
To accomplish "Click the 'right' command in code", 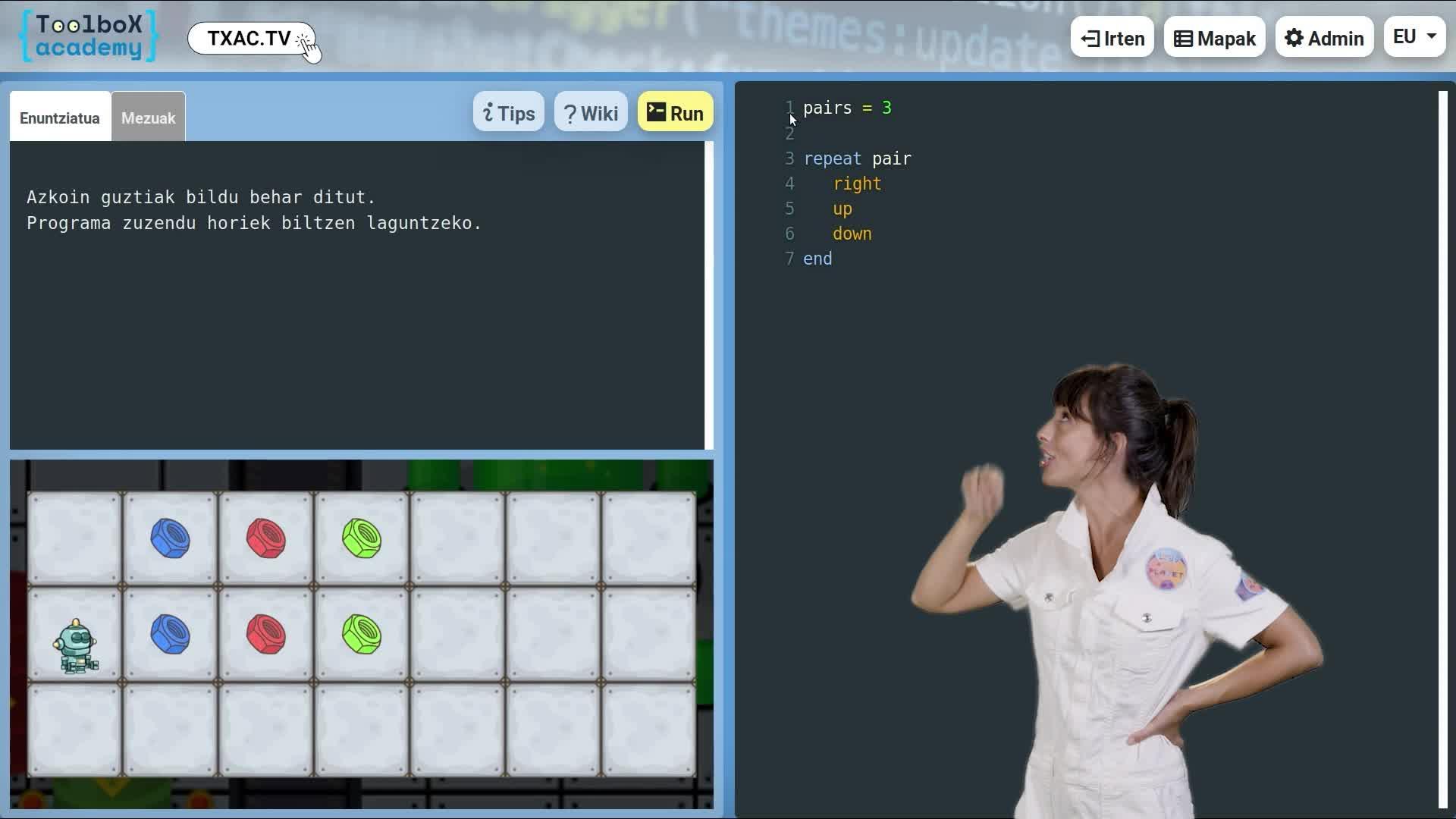I will pyautogui.click(x=857, y=184).
